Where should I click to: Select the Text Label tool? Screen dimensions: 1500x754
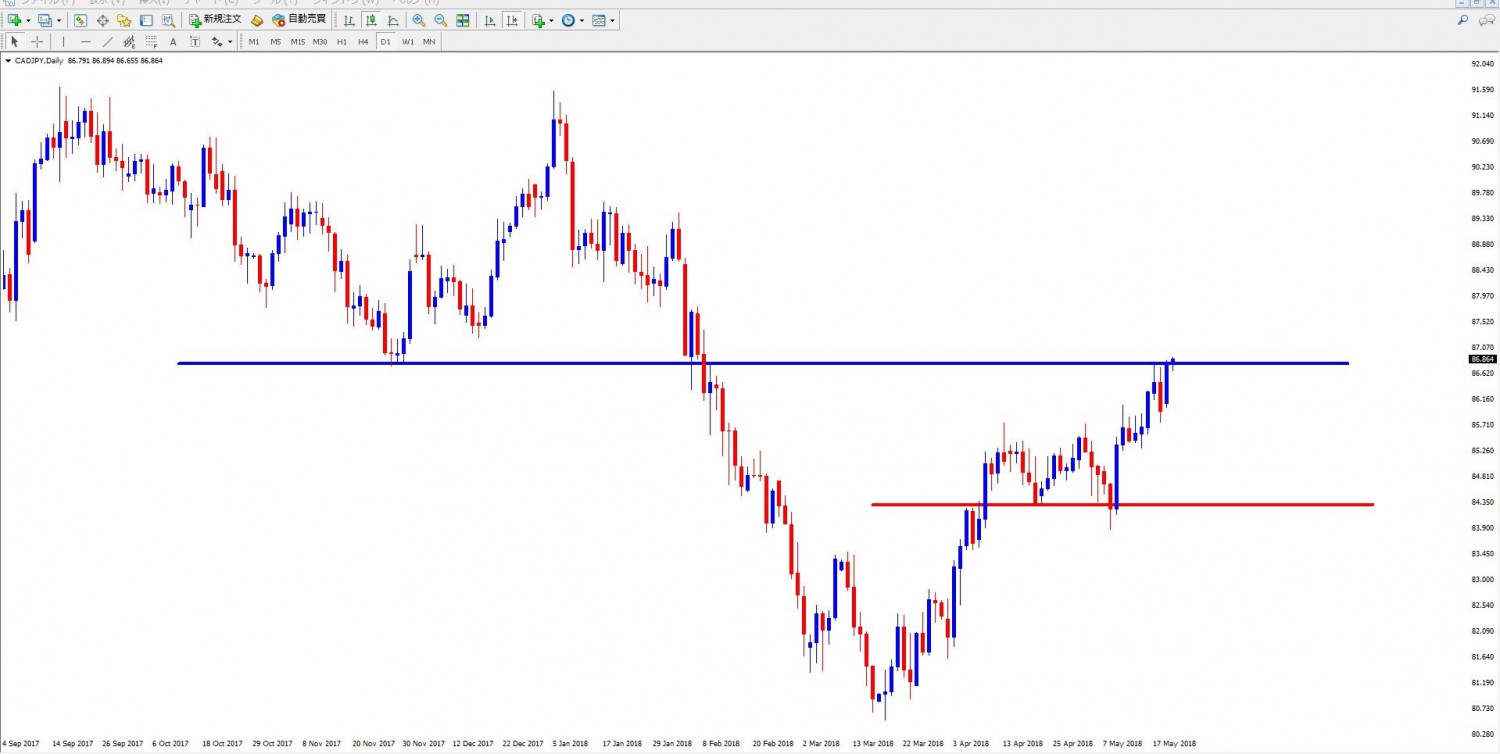[x=195, y=41]
